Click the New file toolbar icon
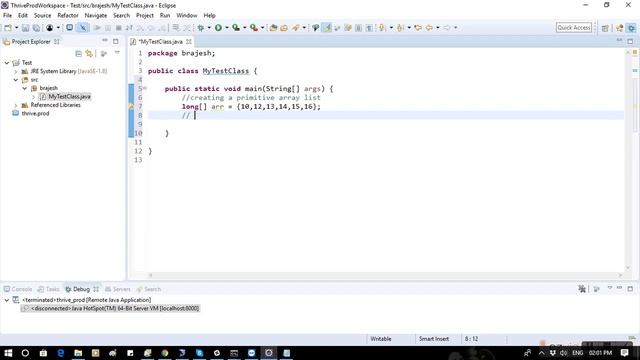Image resolution: width=640 pixels, height=360 pixels. (8, 28)
